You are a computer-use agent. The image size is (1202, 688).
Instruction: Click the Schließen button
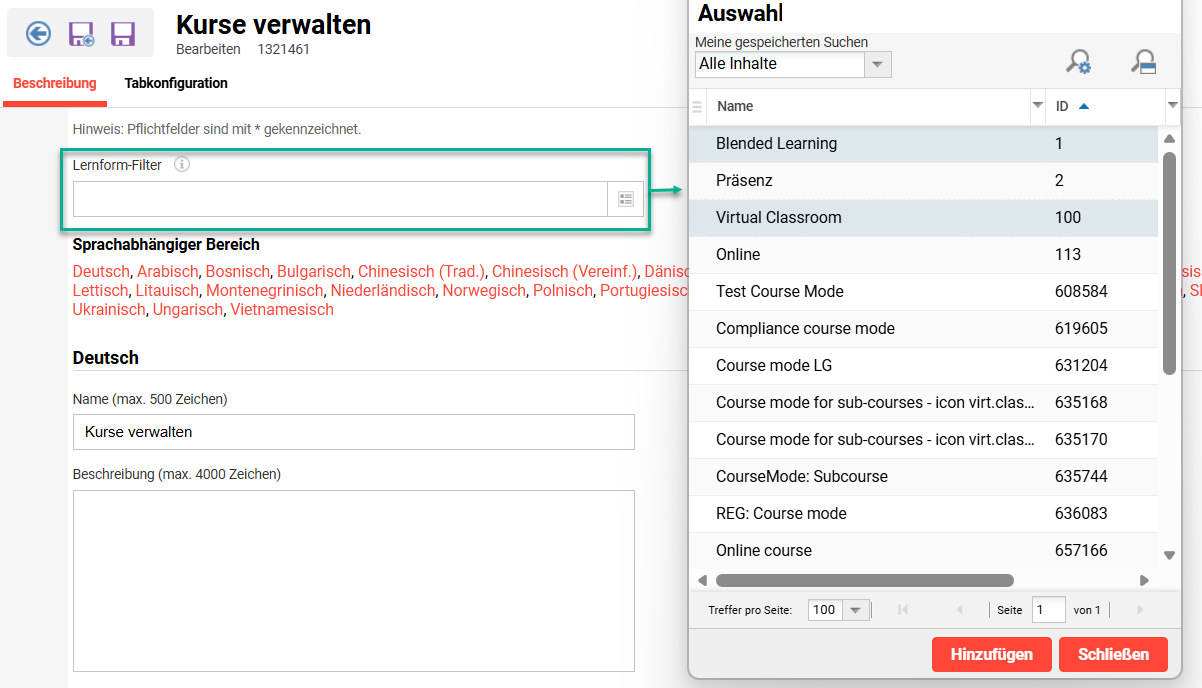click(1113, 654)
